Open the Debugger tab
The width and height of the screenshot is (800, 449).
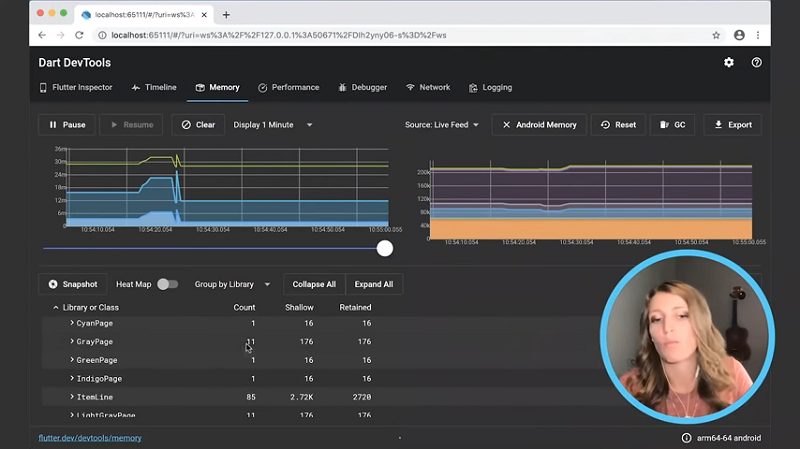pos(363,87)
